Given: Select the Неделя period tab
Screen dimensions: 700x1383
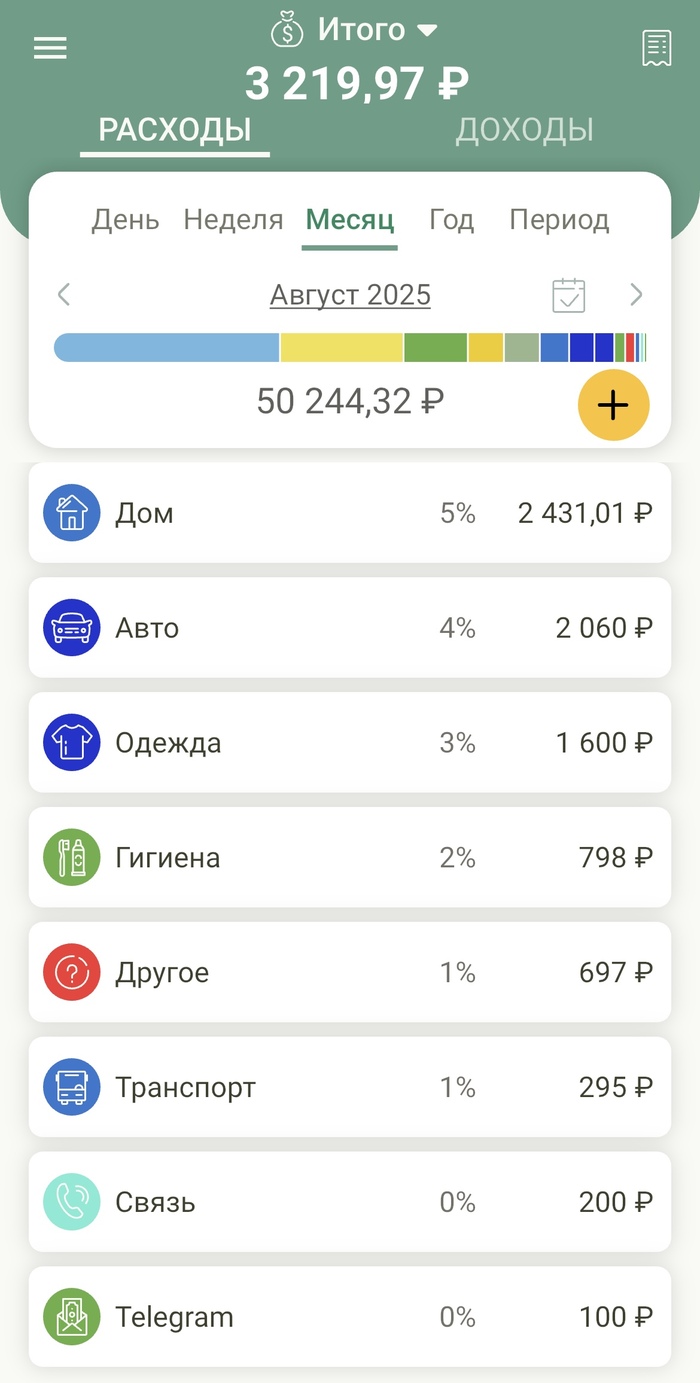Looking at the screenshot, I should pos(233,220).
